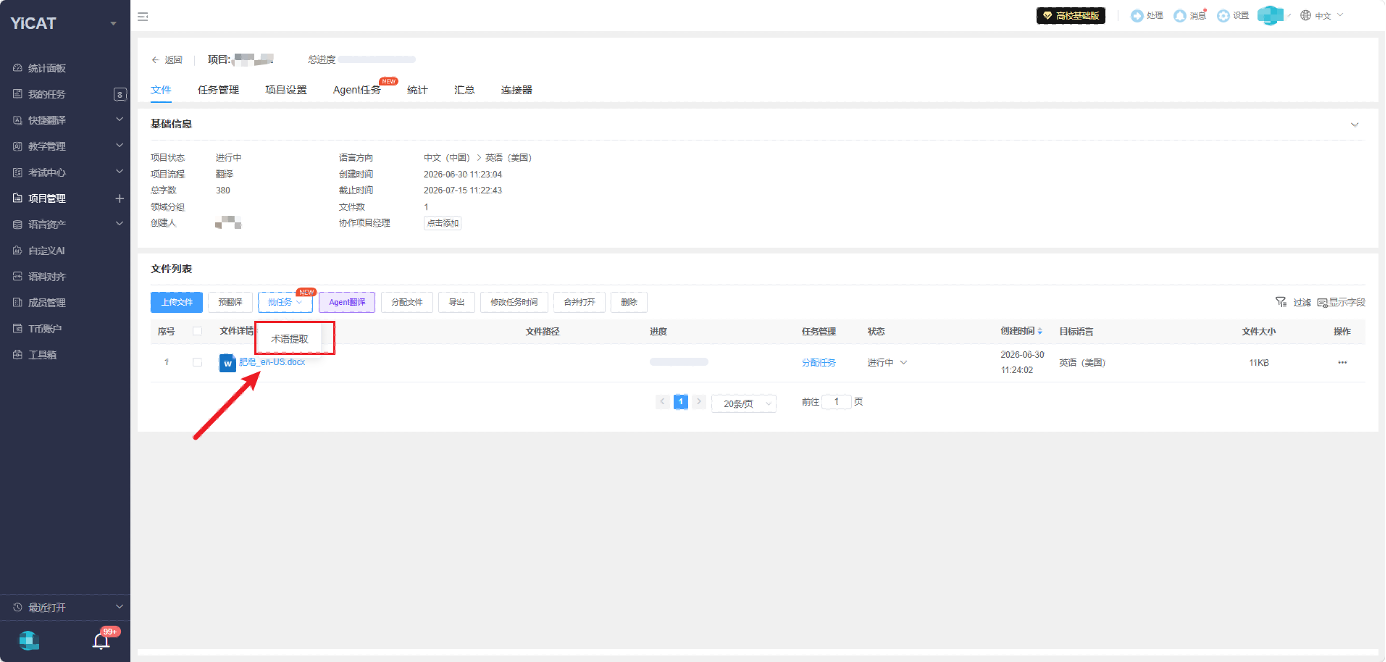This screenshot has width=1386, height=662.
Task: Click the 返回 back arrow
Action: (167, 60)
